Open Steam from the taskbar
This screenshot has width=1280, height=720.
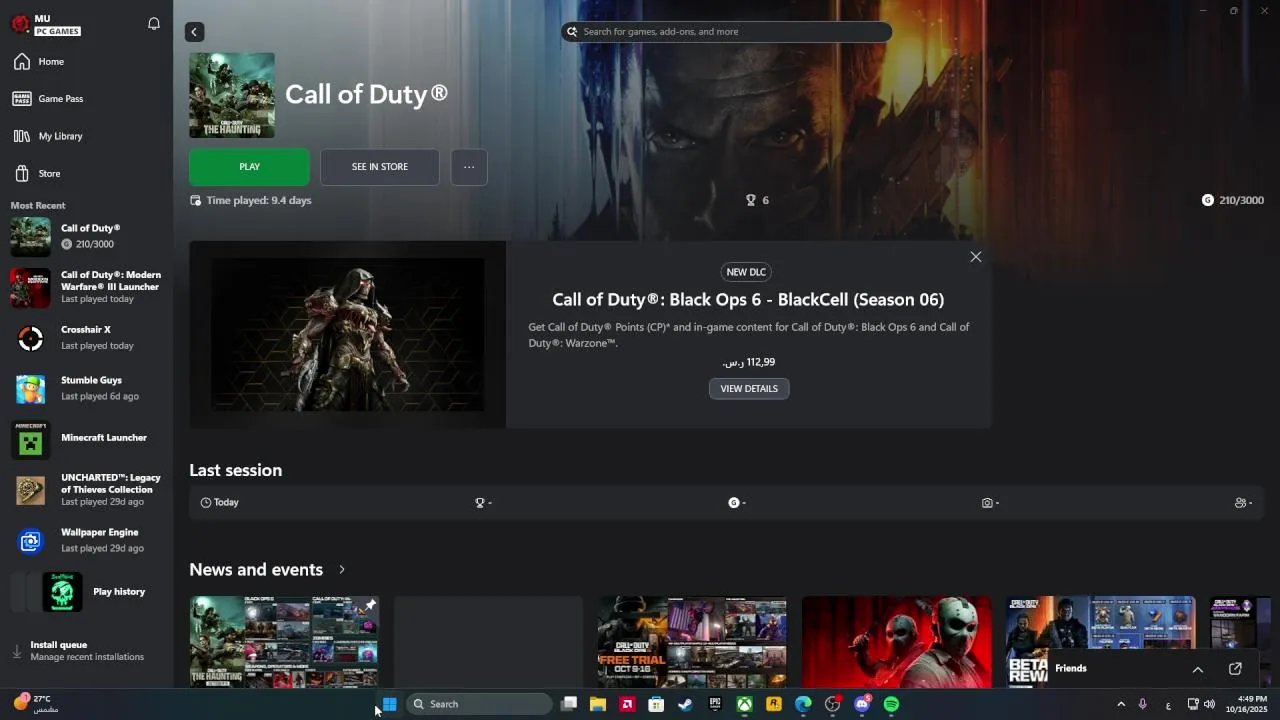685,704
